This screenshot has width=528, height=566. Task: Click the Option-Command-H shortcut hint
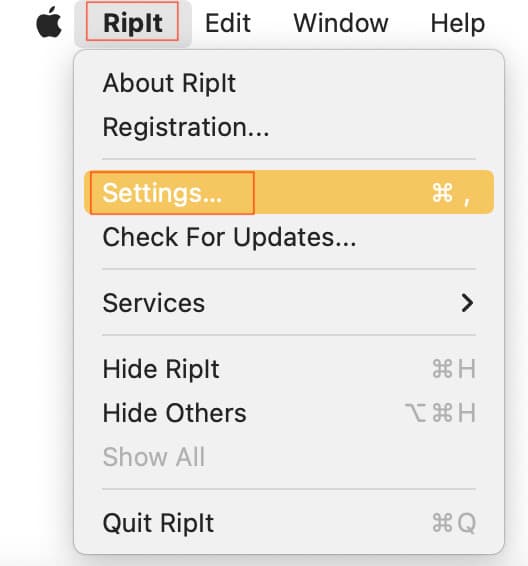(440, 413)
